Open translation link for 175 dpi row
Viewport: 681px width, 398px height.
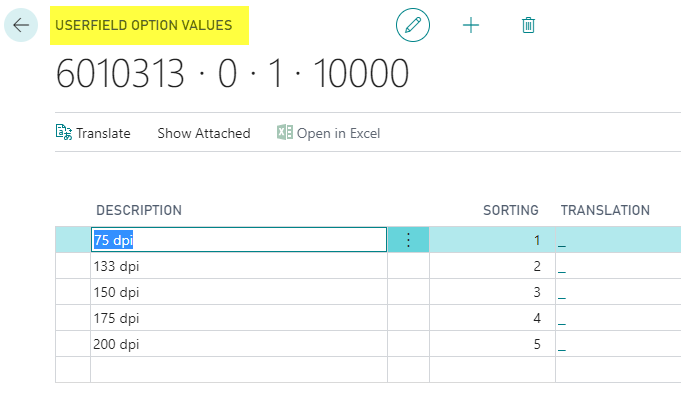(x=562, y=324)
